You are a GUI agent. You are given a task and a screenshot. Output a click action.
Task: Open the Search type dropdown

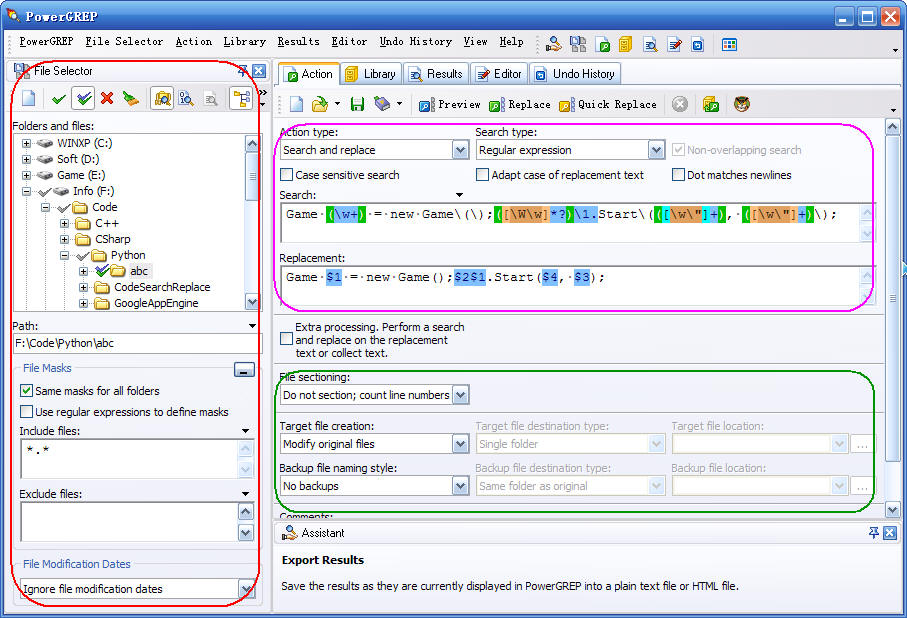(656, 150)
